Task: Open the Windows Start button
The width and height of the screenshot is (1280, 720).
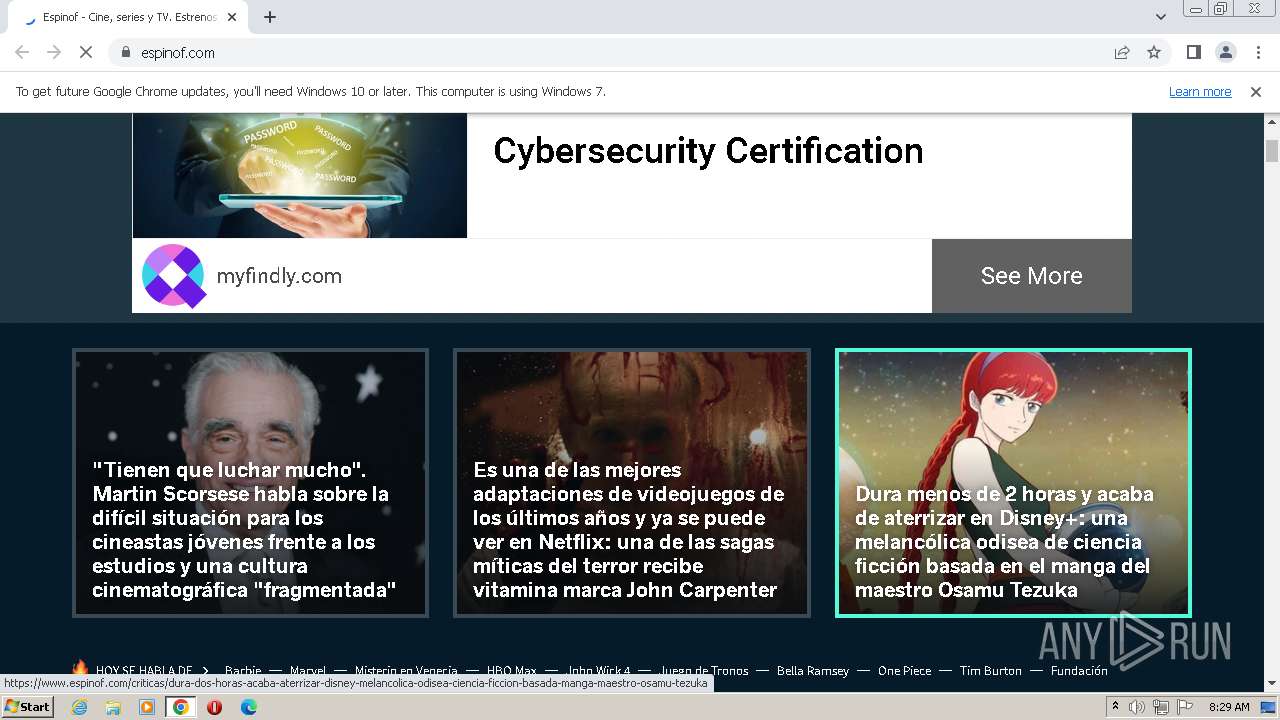Action: pyautogui.click(x=28, y=707)
